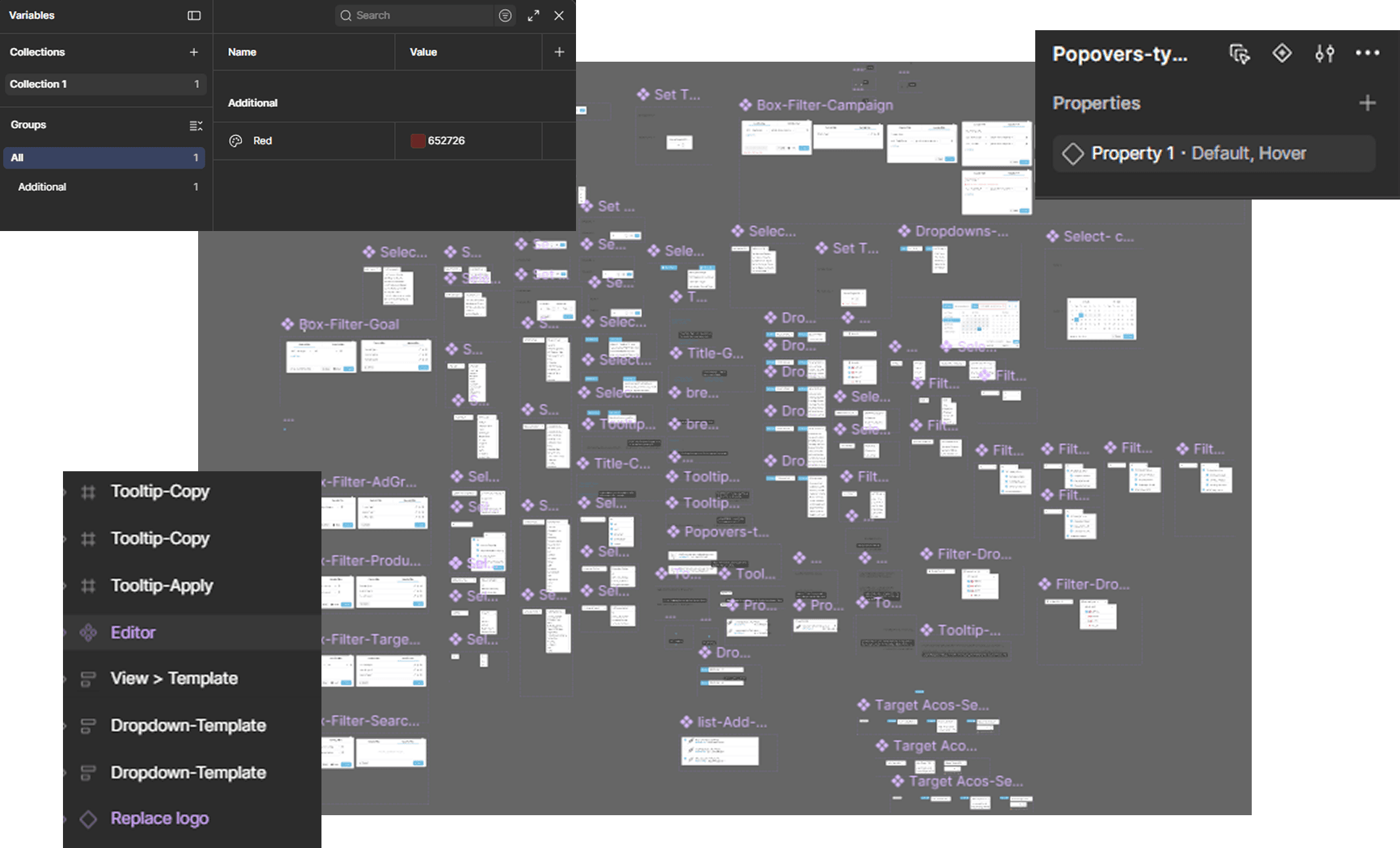Click the Name column header
Screen dimensions: 1400x848
point(242,52)
